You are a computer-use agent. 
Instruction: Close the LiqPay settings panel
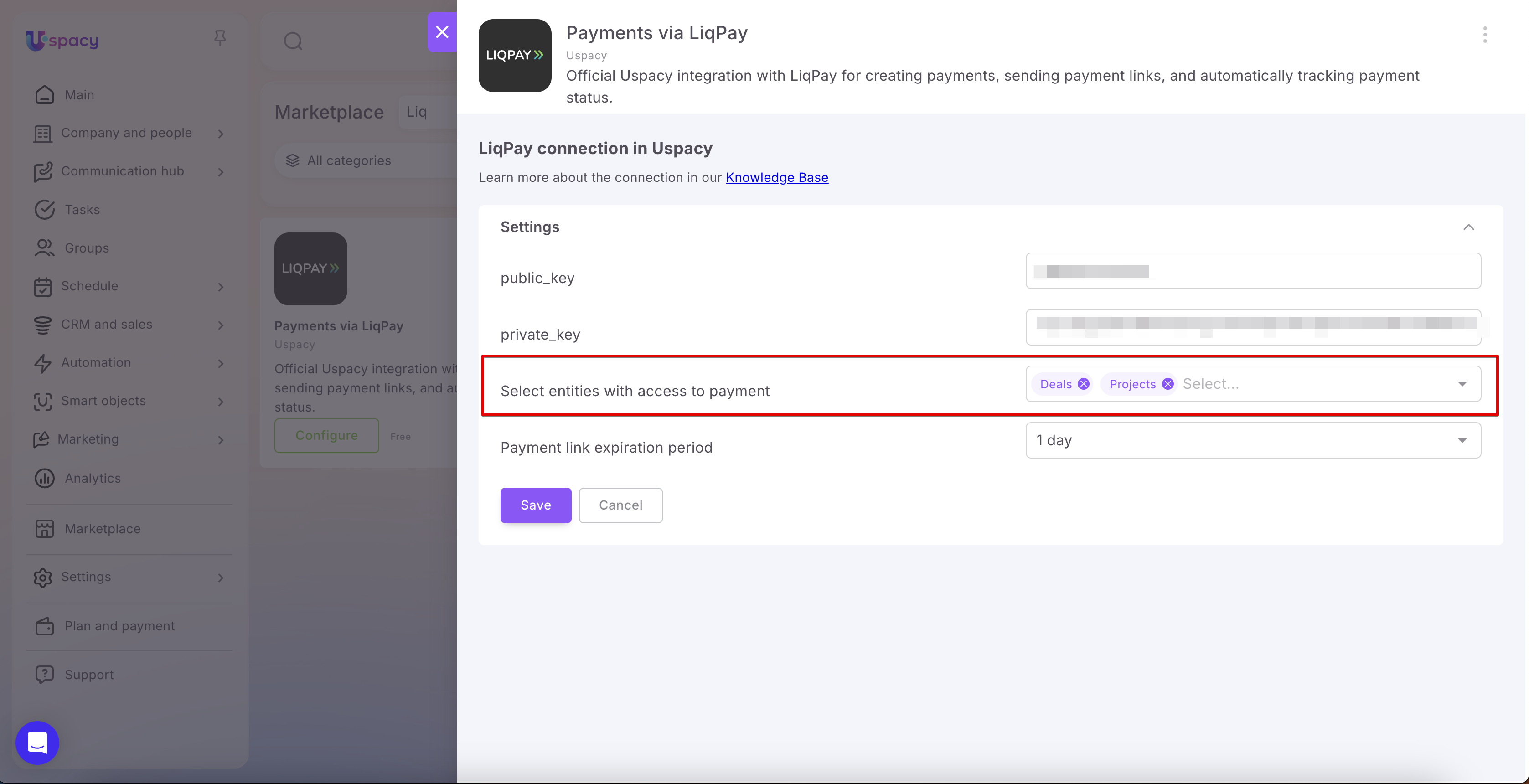point(442,32)
